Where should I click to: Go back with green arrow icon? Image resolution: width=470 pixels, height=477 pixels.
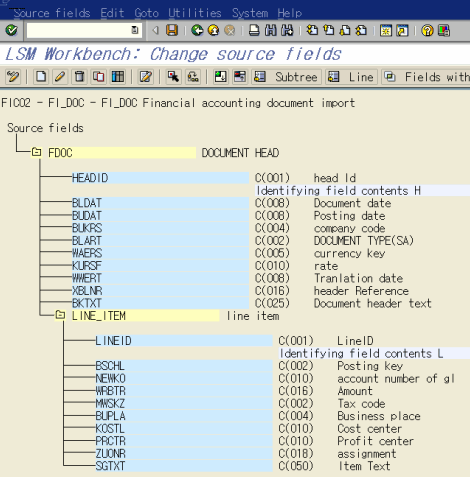coord(197,31)
